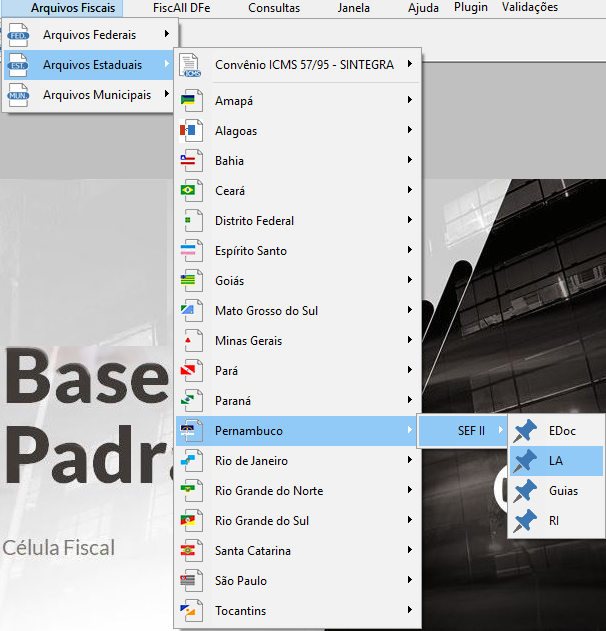606x631 pixels.
Task: Select the Alagoas state entry
Action: coord(297,130)
